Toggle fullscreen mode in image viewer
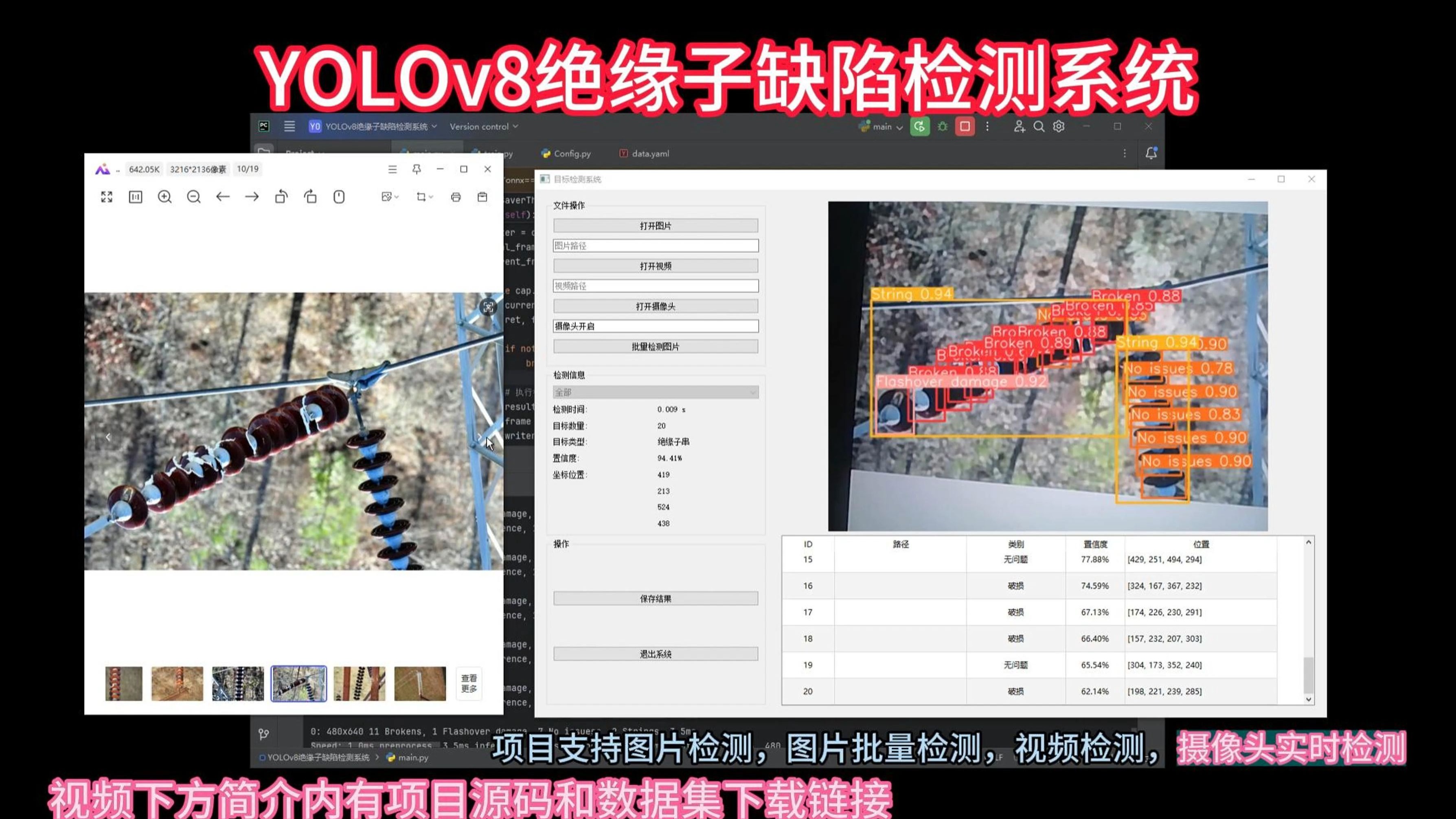This screenshot has height=819, width=1456. click(107, 197)
